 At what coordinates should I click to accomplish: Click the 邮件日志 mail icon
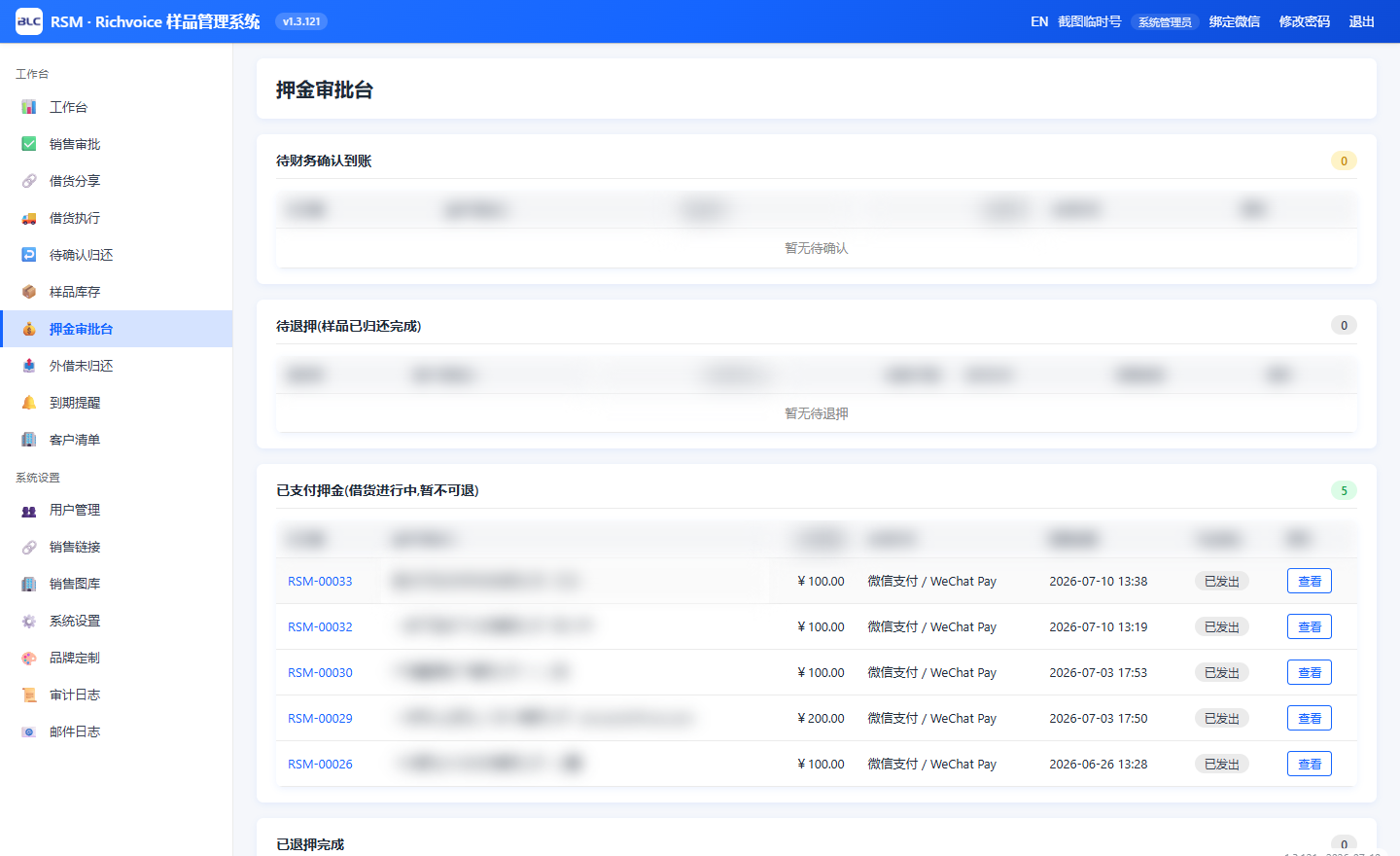click(x=29, y=731)
